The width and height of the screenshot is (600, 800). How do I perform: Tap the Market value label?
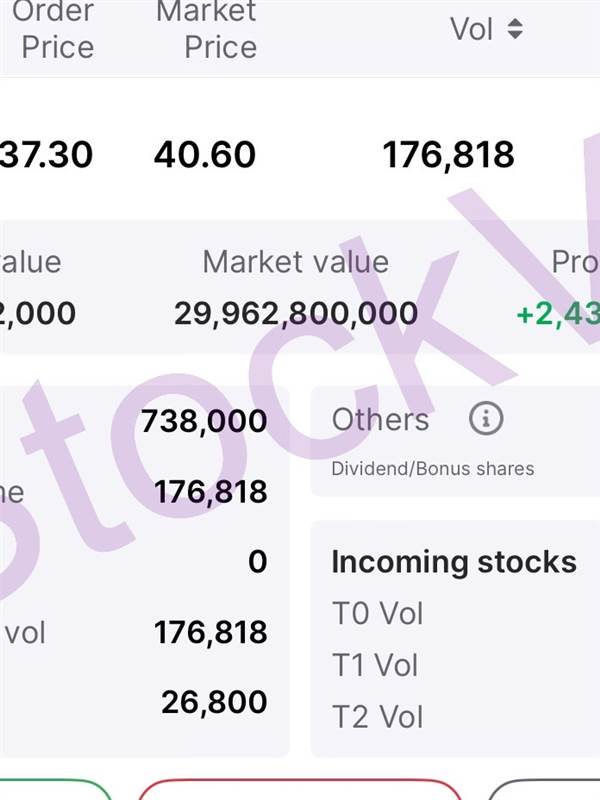coord(295,262)
